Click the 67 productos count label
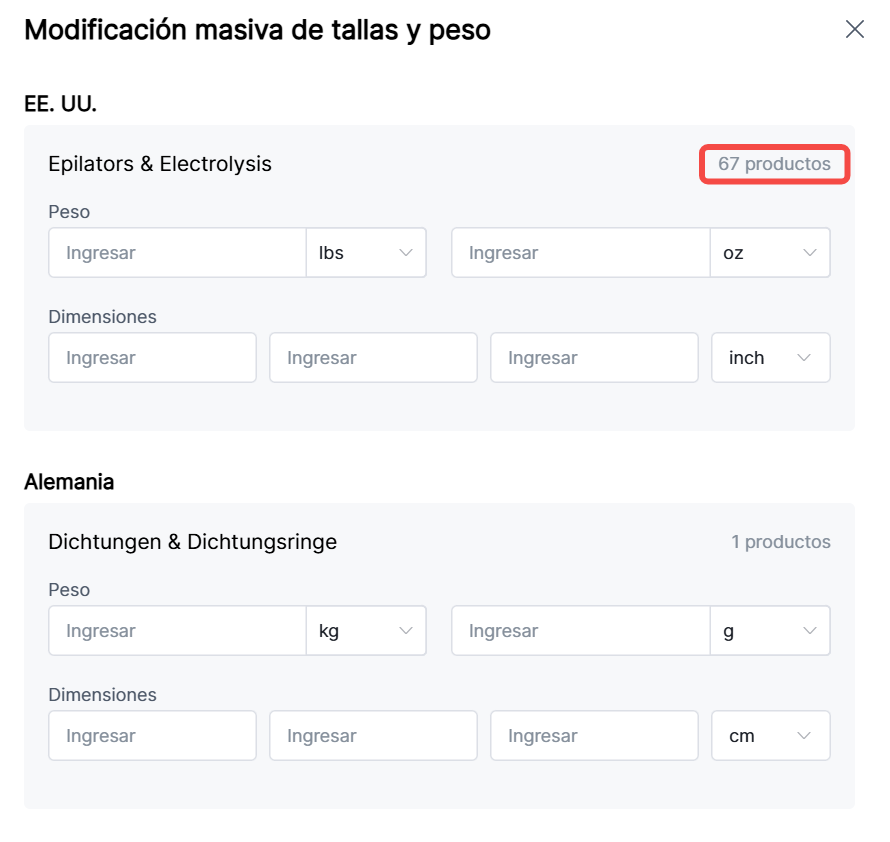This screenshot has width=890, height=842. click(774, 164)
